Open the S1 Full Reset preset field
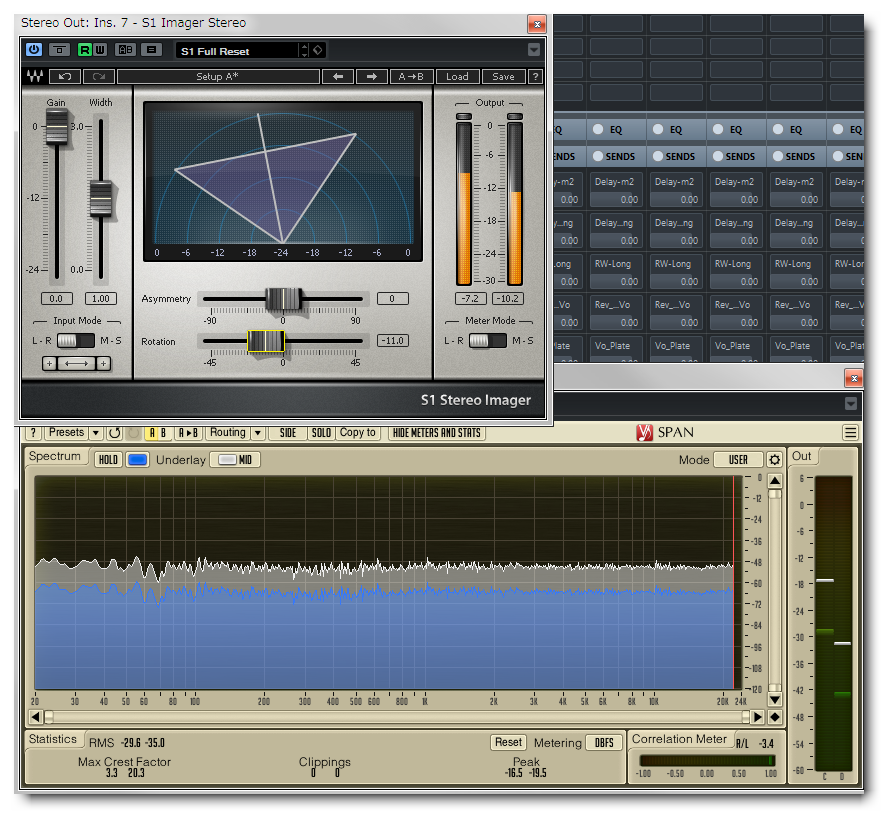 237,51
